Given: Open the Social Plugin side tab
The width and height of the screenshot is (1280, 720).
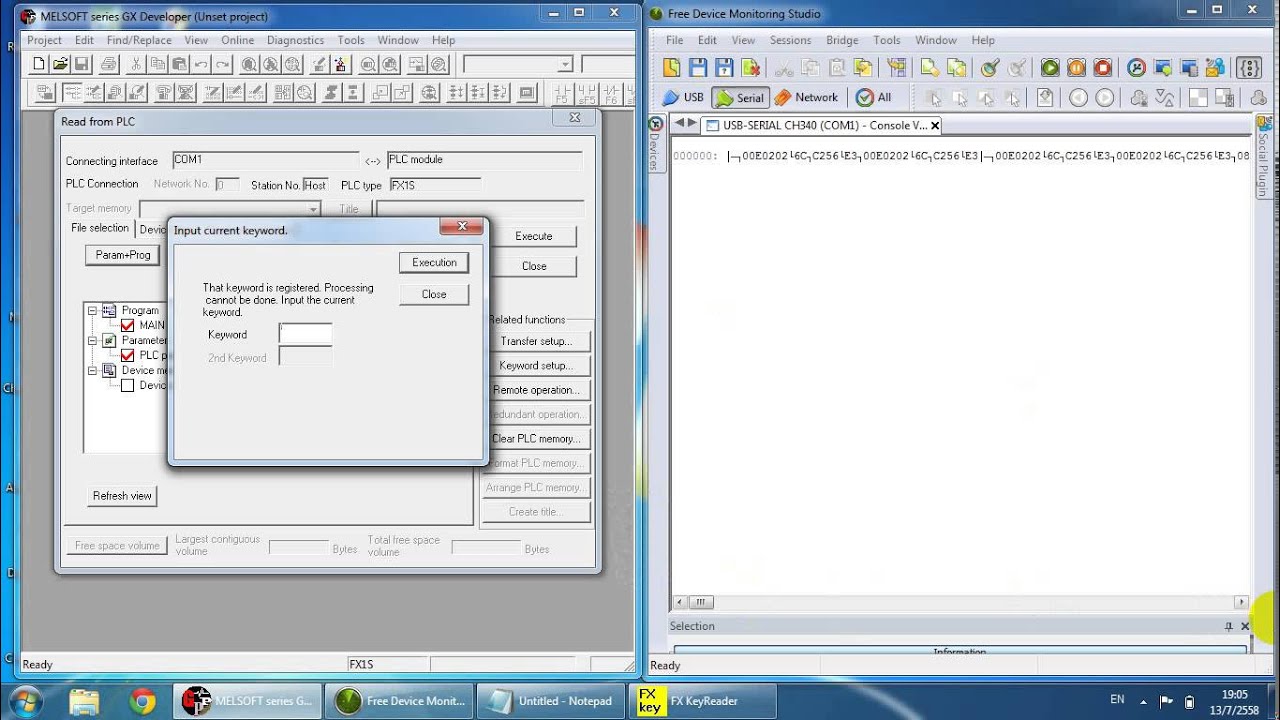Looking at the screenshot, I should [1262, 159].
